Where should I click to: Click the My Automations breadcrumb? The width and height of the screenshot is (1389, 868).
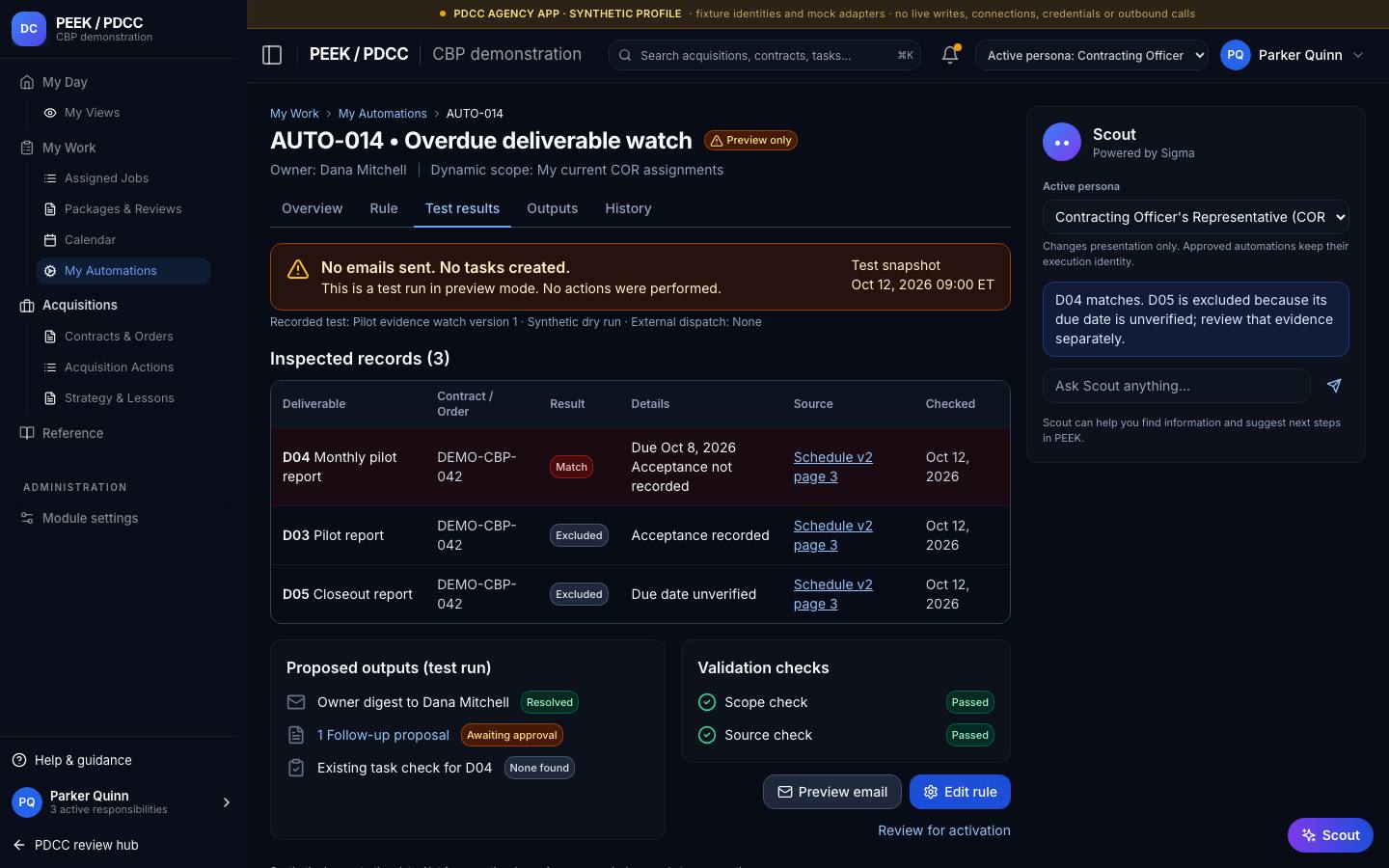click(382, 114)
